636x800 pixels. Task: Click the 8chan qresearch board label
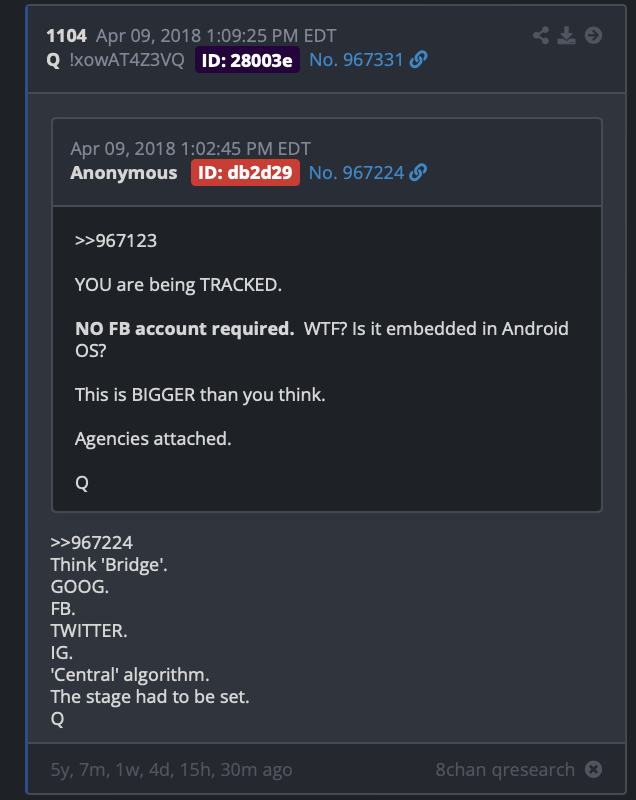tap(505, 769)
